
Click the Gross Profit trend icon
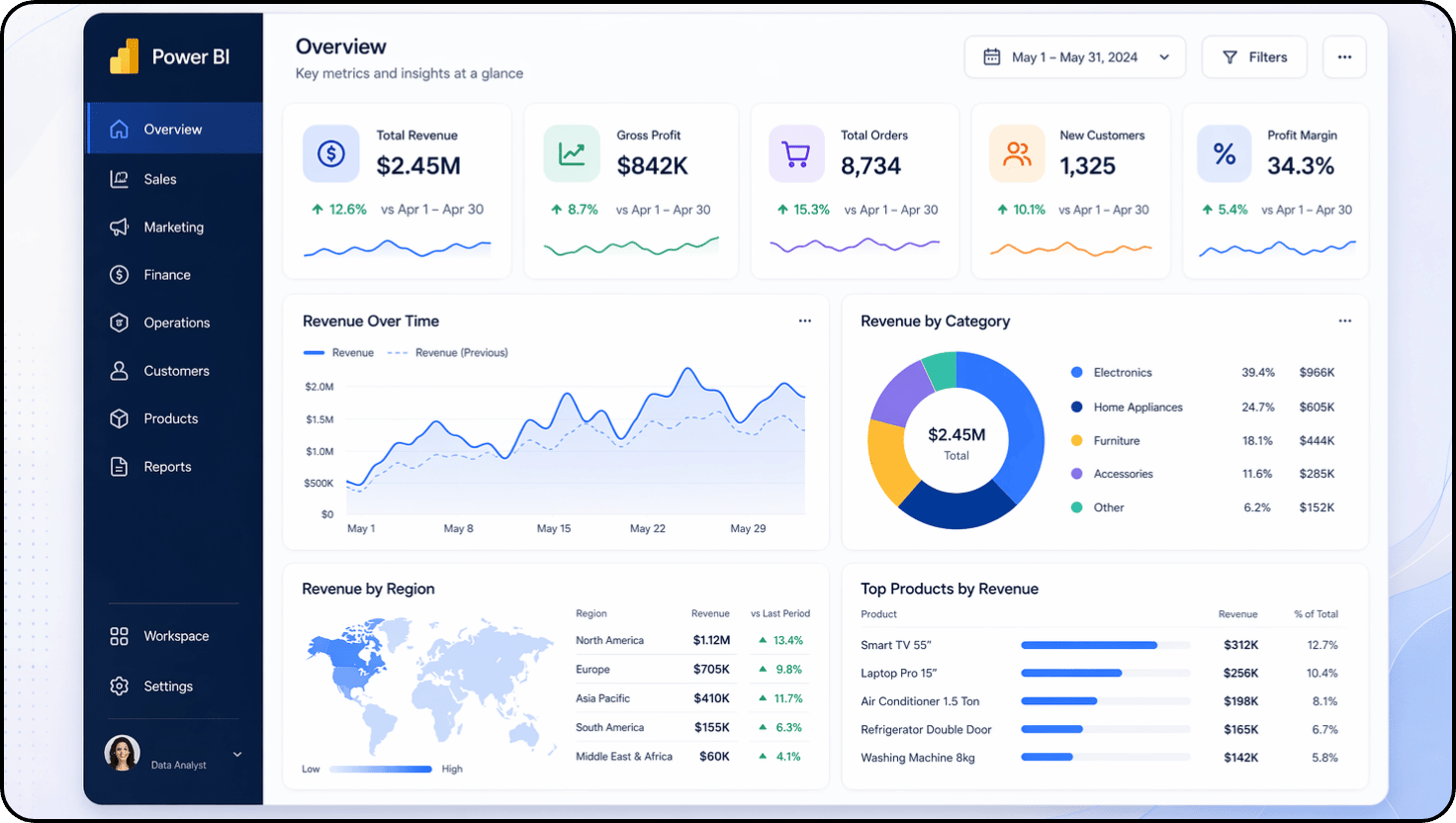572,153
